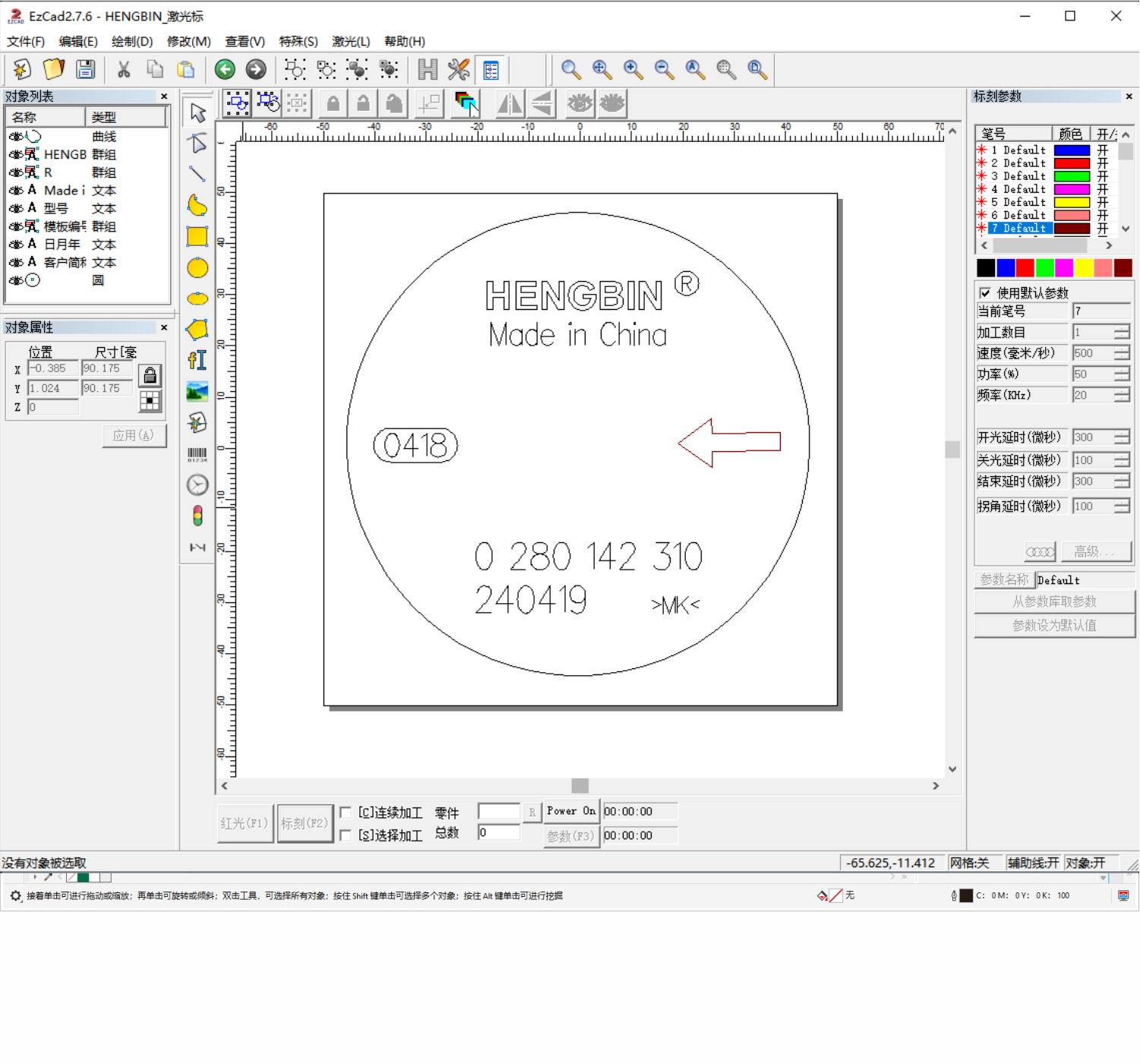This screenshot has height=1064, width=1140.
Task: Select the Line drawing tool
Action: coord(197,174)
